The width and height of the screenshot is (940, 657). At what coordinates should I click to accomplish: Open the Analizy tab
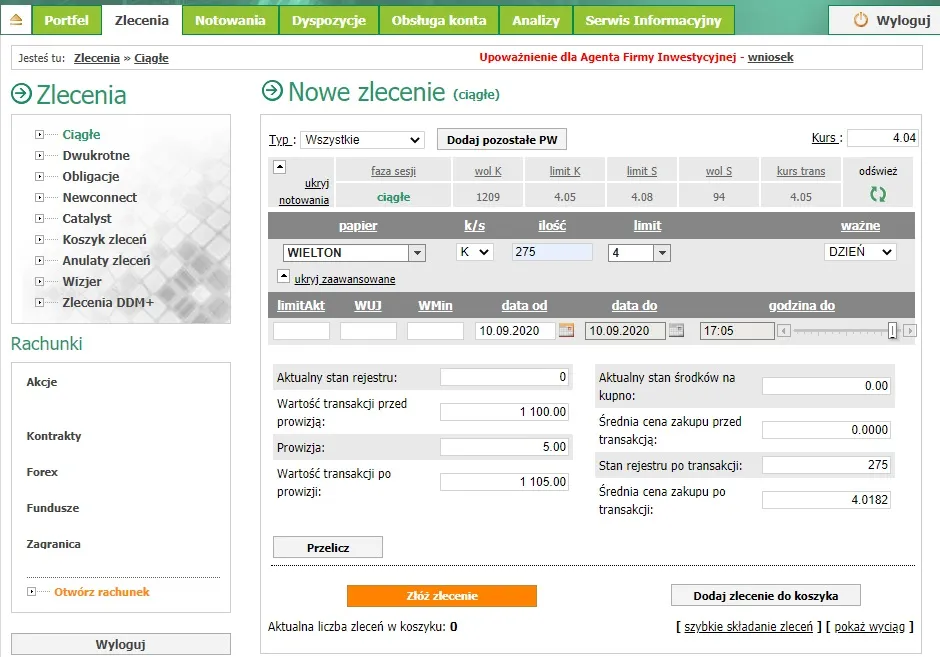coord(536,20)
